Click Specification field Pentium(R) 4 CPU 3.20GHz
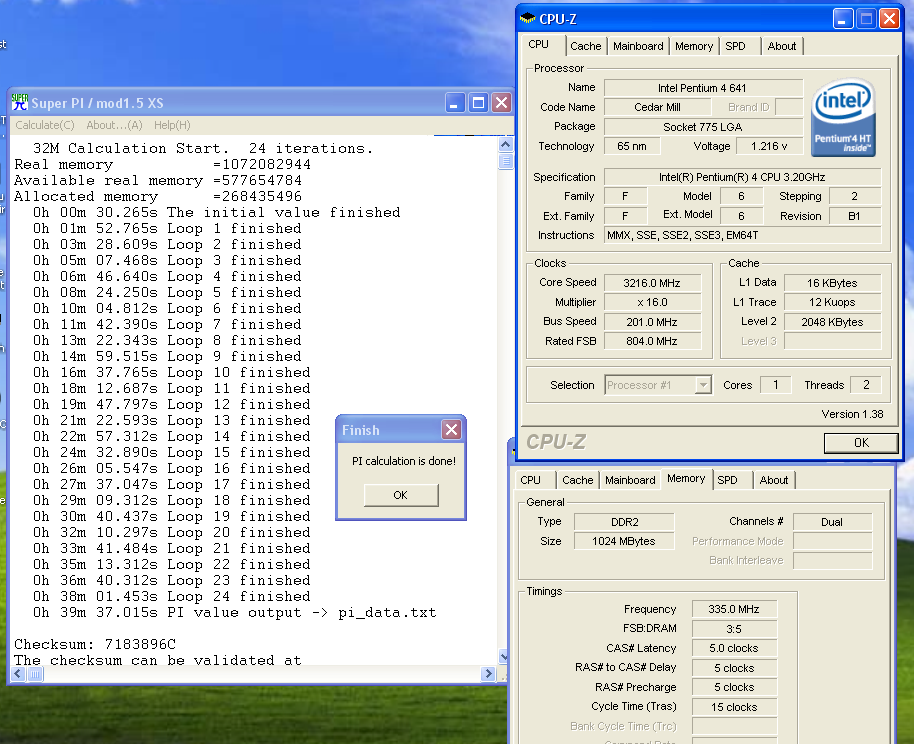The image size is (914, 744). tap(742, 177)
